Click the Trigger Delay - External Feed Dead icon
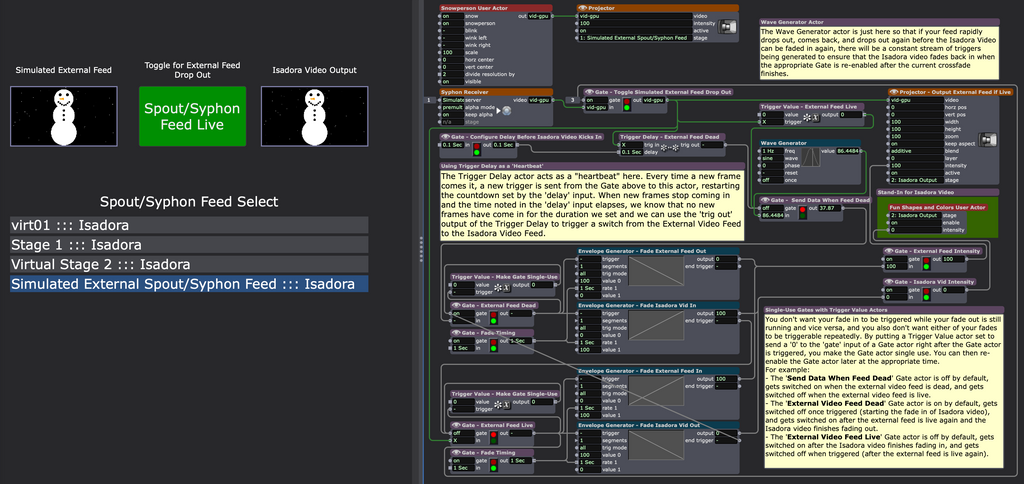This screenshot has width=1024, height=484. [667, 148]
